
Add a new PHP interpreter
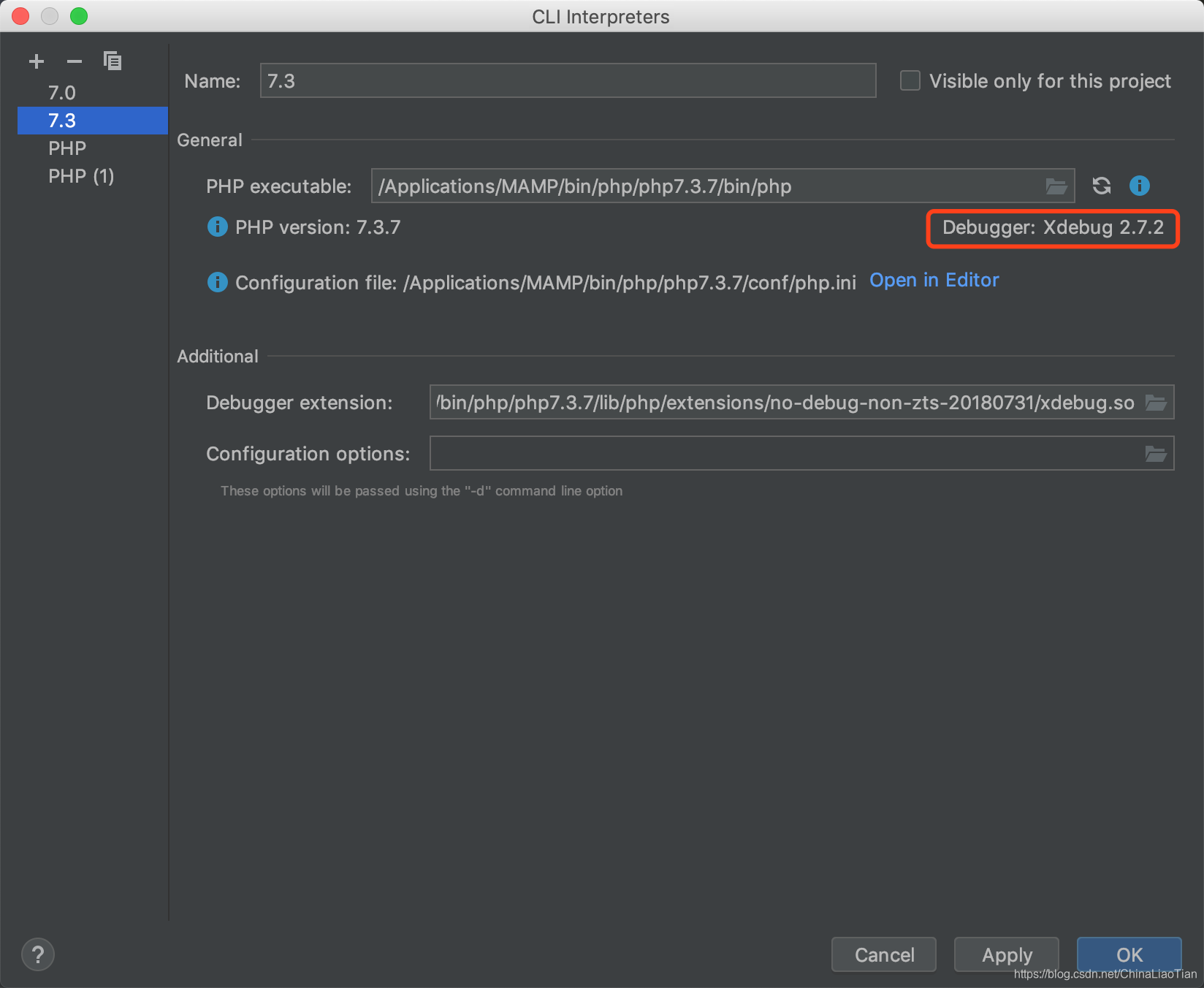coord(36,61)
